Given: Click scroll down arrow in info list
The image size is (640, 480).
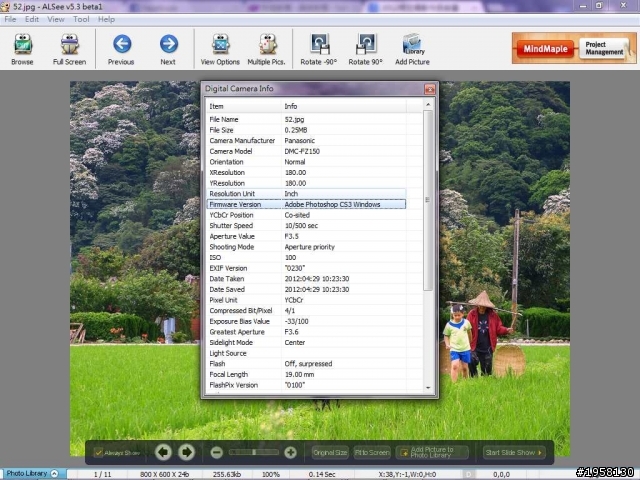Looking at the screenshot, I should (x=428, y=387).
